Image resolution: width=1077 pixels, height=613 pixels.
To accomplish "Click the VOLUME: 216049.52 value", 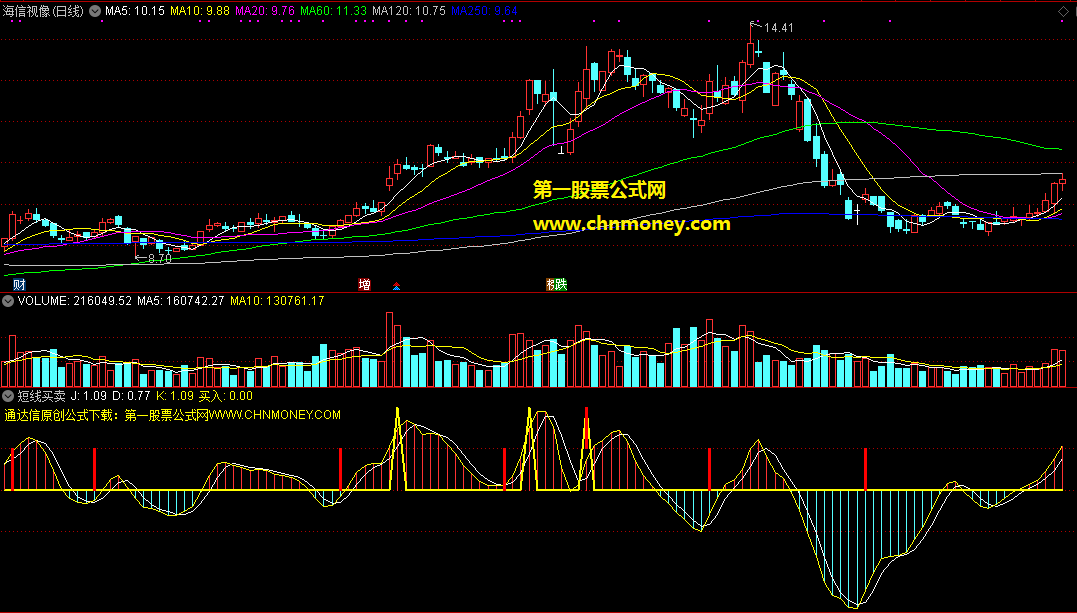I will (x=75, y=301).
